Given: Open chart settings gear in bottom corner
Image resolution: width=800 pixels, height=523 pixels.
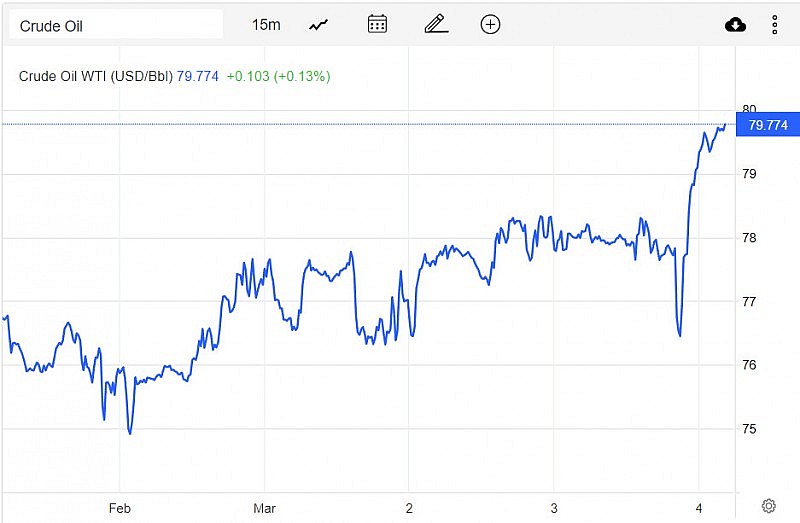Looking at the screenshot, I should (769, 506).
